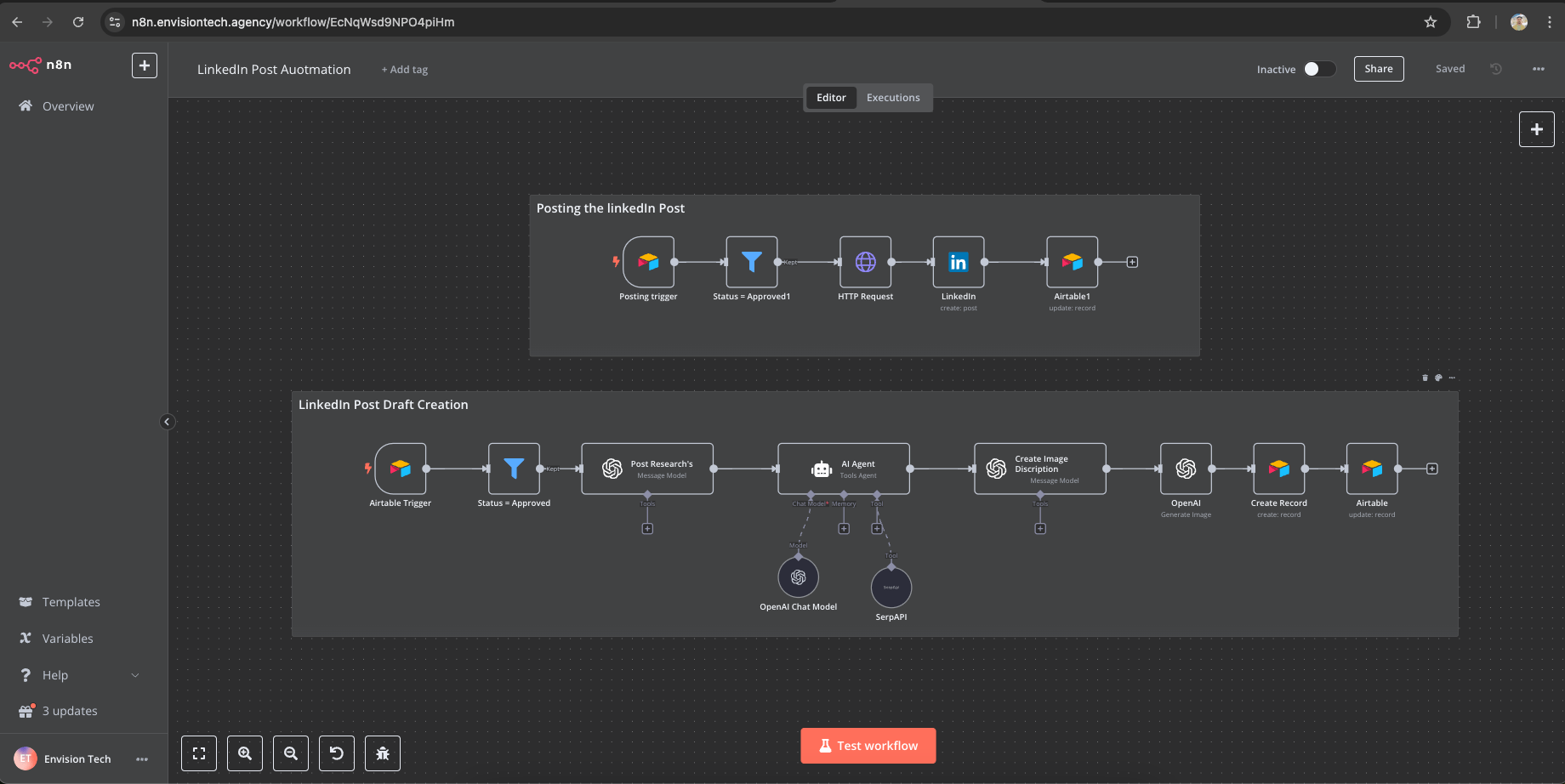Select the debug bug icon
Viewport: 1565px width, 784px height.
pyautogui.click(x=382, y=753)
